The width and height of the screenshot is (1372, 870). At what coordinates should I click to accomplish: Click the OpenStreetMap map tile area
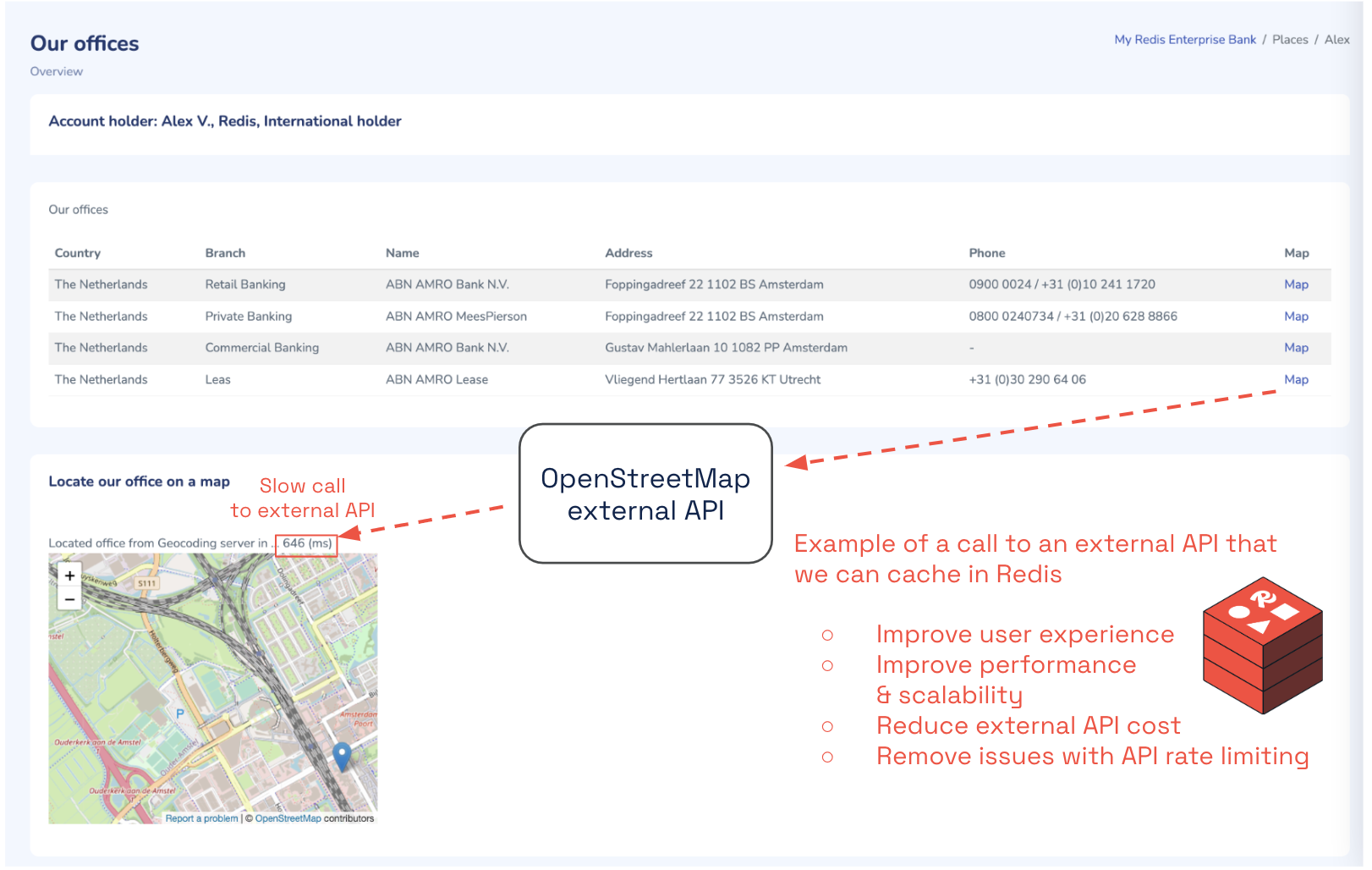click(212, 688)
